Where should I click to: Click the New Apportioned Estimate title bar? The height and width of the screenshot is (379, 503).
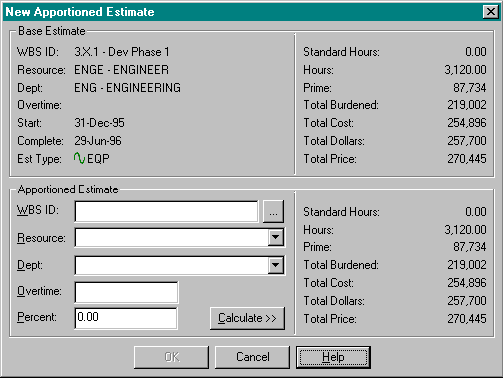[243, 12]
